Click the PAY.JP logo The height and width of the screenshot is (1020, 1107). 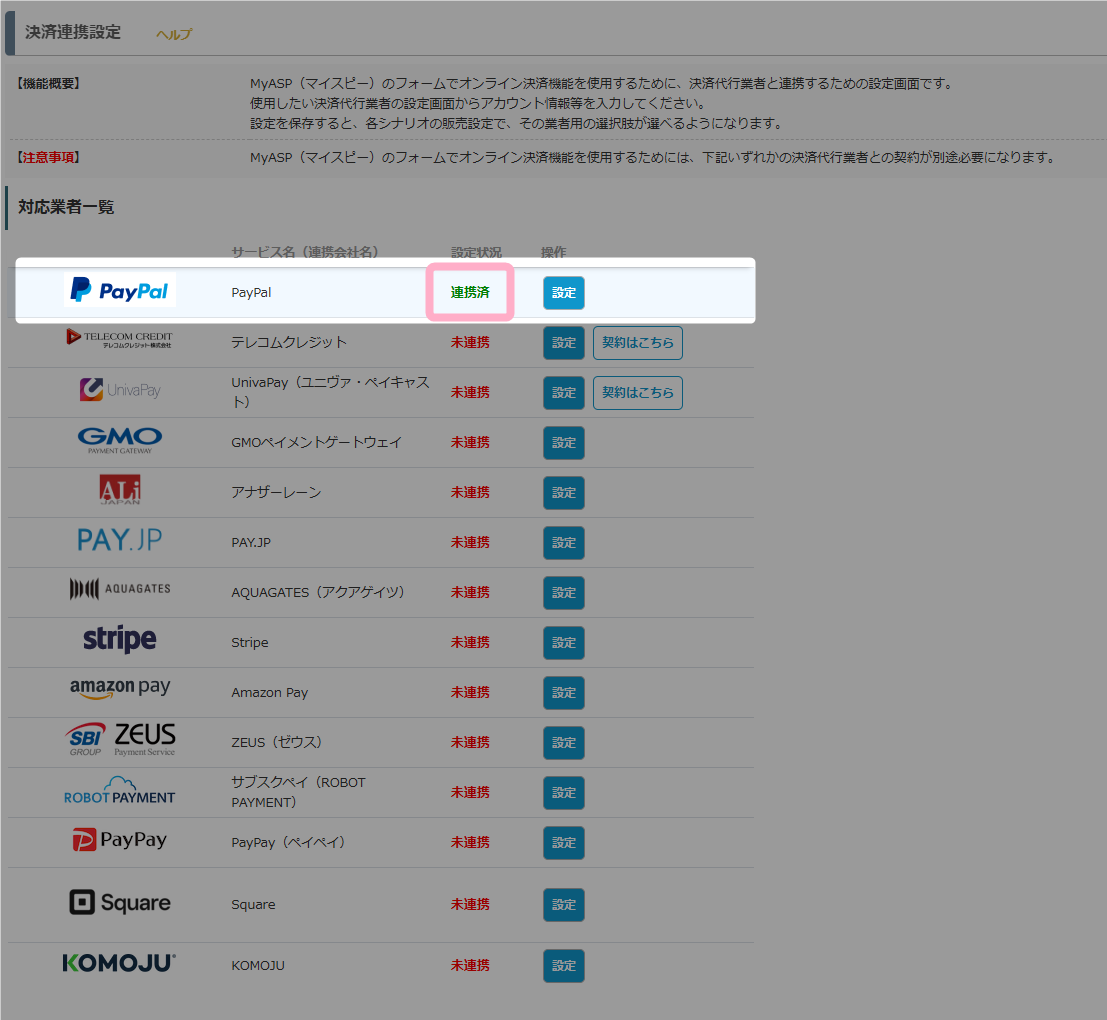click(x=120, y=541)
